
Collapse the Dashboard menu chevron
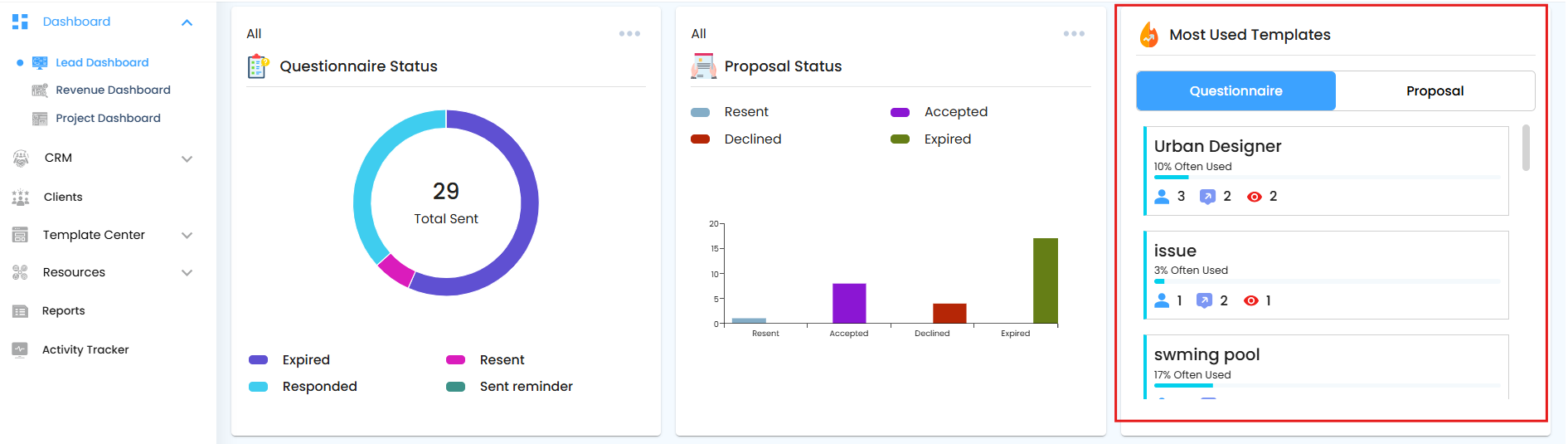click(x=187, y=22)
